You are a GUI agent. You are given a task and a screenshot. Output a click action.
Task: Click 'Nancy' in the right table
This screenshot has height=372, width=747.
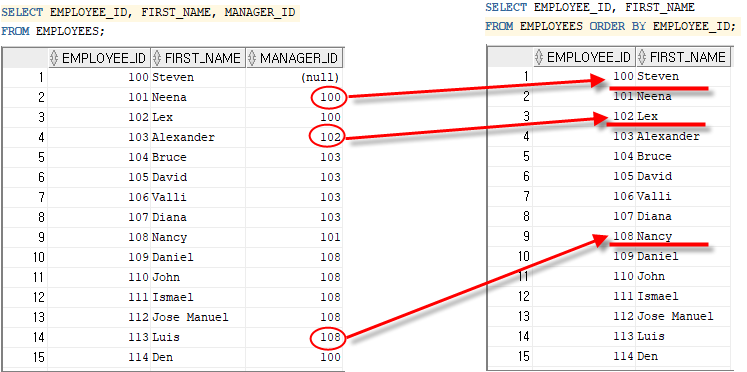pos(654,236)
